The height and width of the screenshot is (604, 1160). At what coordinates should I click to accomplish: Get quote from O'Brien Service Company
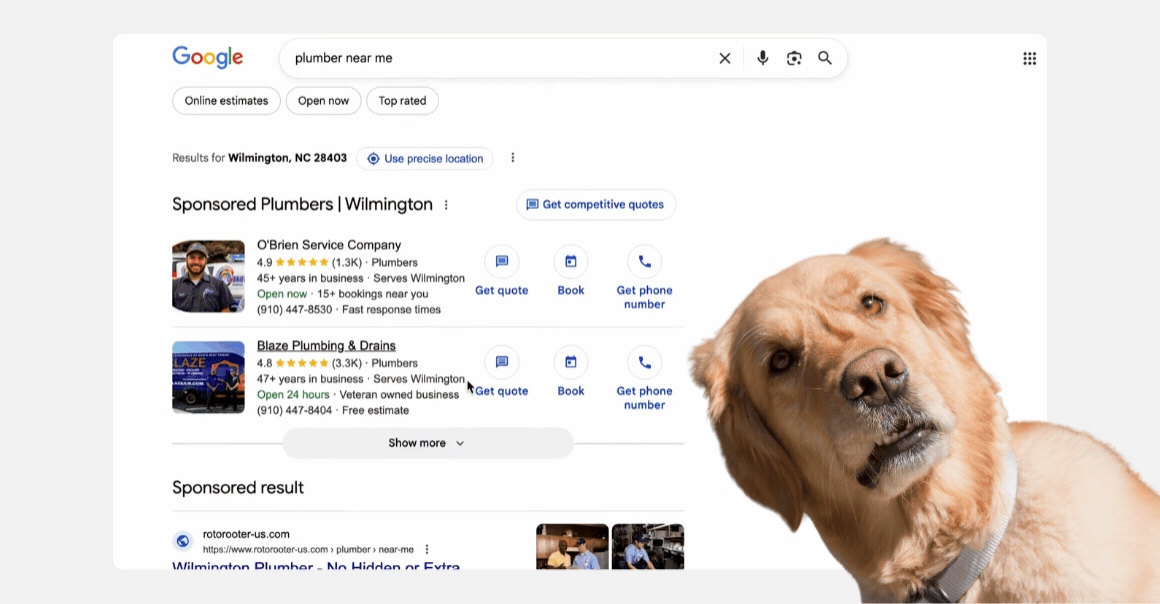[502, 271]
